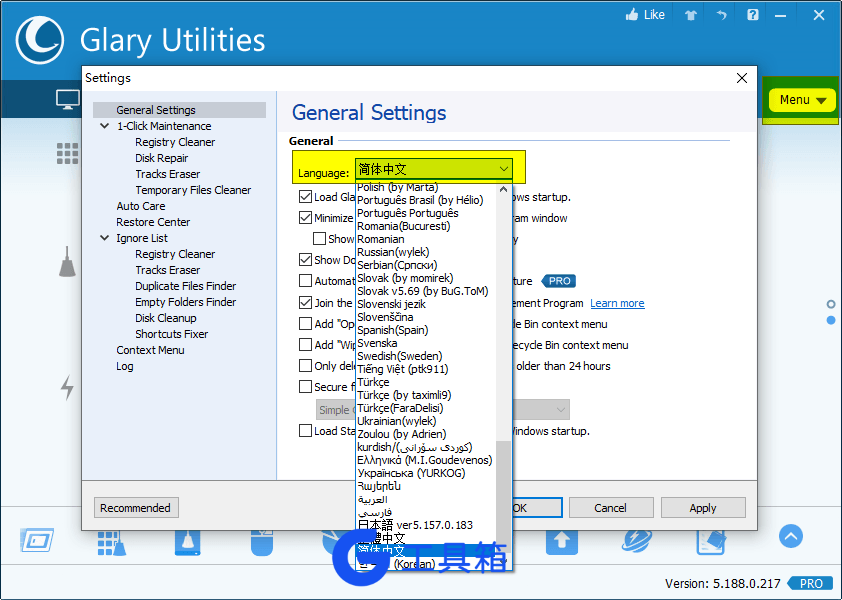Image resolution: width=842 pixels, height=600 pixels.
Task: Toggle the Load Glary checkbox
Action: click(306, 197)
